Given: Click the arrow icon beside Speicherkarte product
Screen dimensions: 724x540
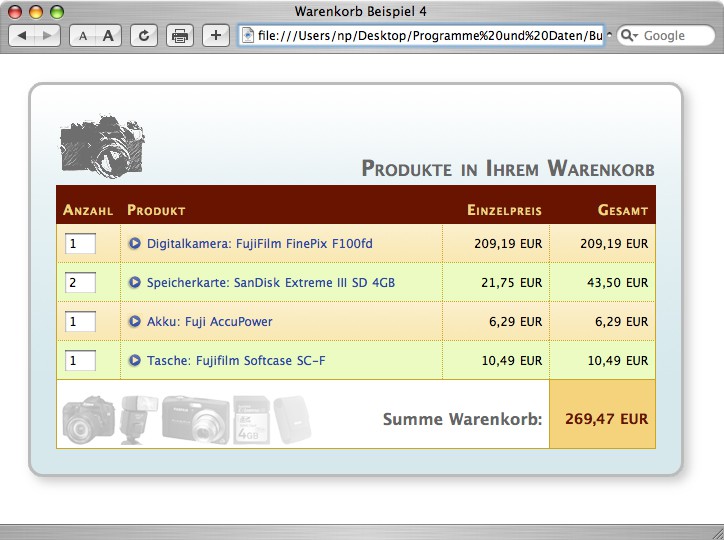Looking at the screenshot, I should [x=134, y=282].
